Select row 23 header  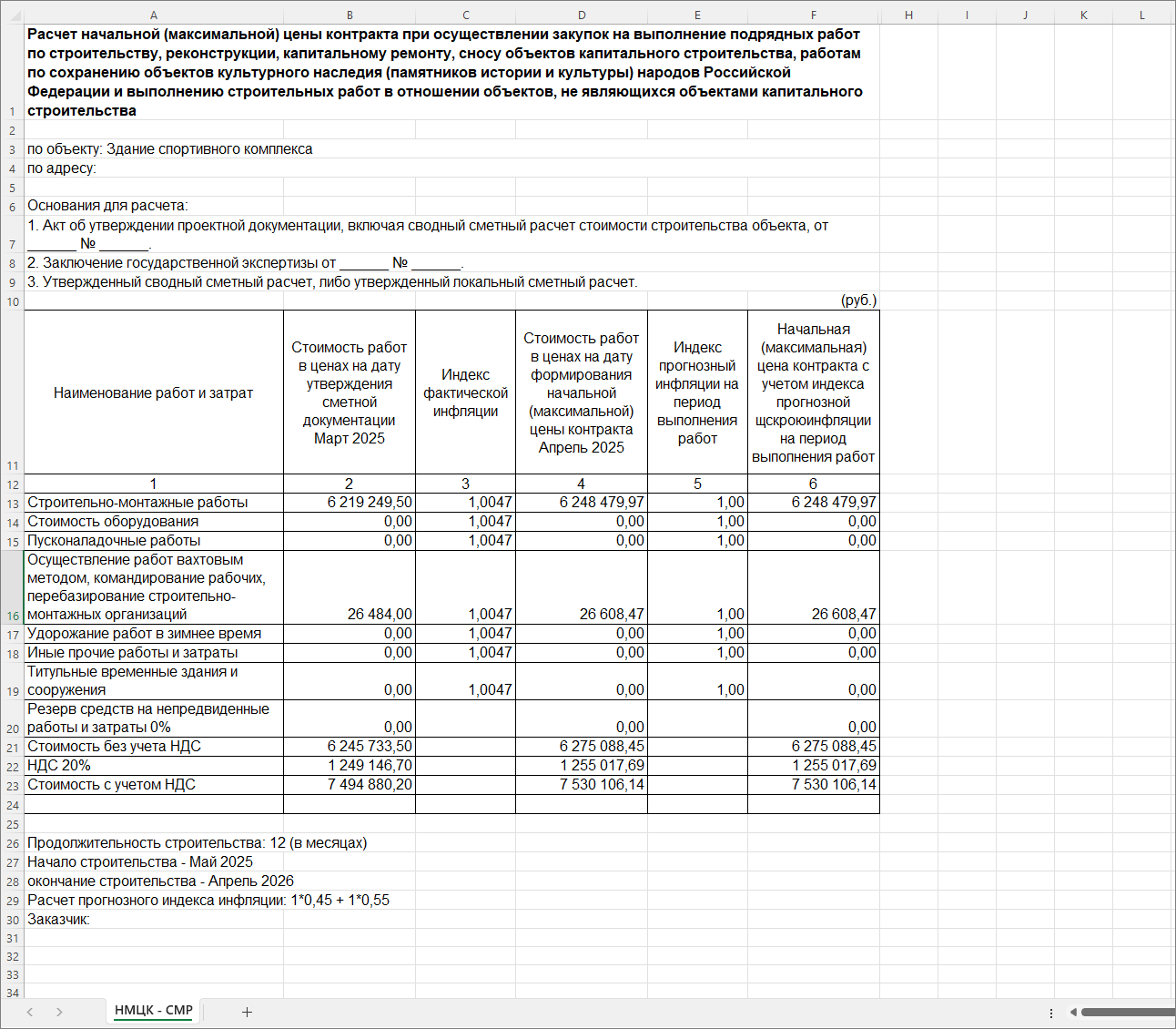[12, 786]
